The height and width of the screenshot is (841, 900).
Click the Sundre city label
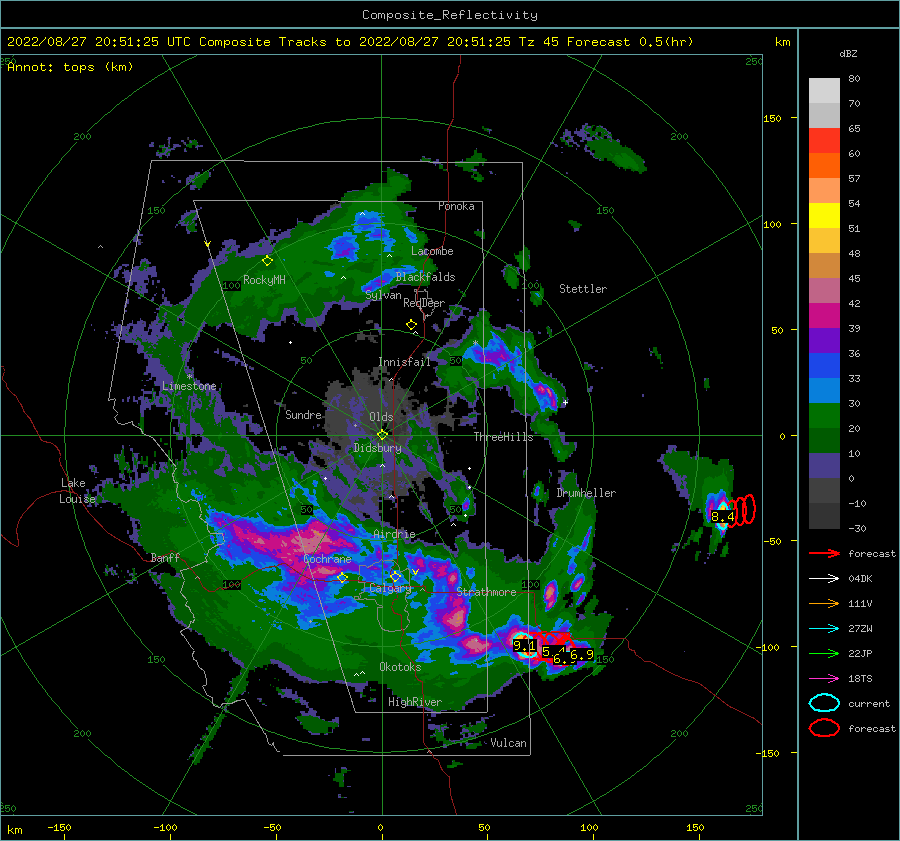pyautogui.click(x=303, y=414)
